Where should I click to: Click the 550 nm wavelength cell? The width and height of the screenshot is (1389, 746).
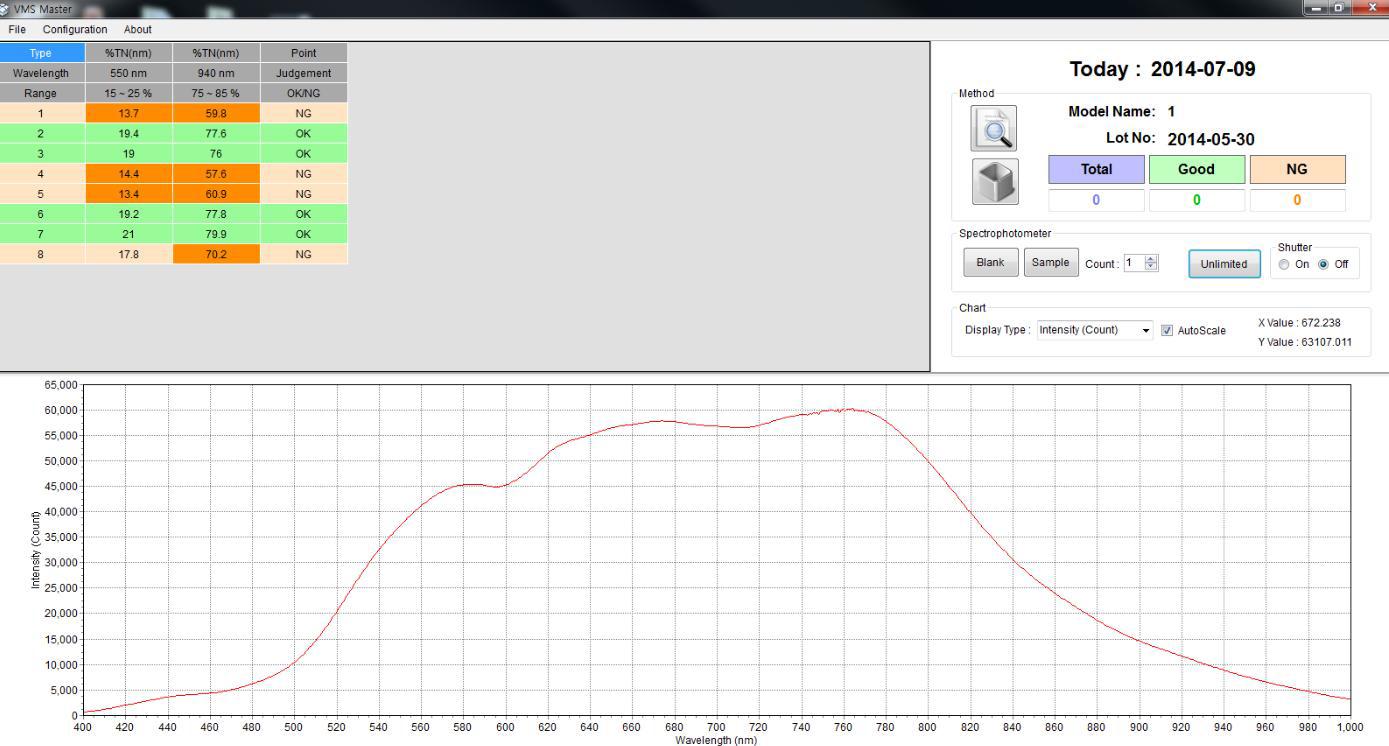[128, 73]
